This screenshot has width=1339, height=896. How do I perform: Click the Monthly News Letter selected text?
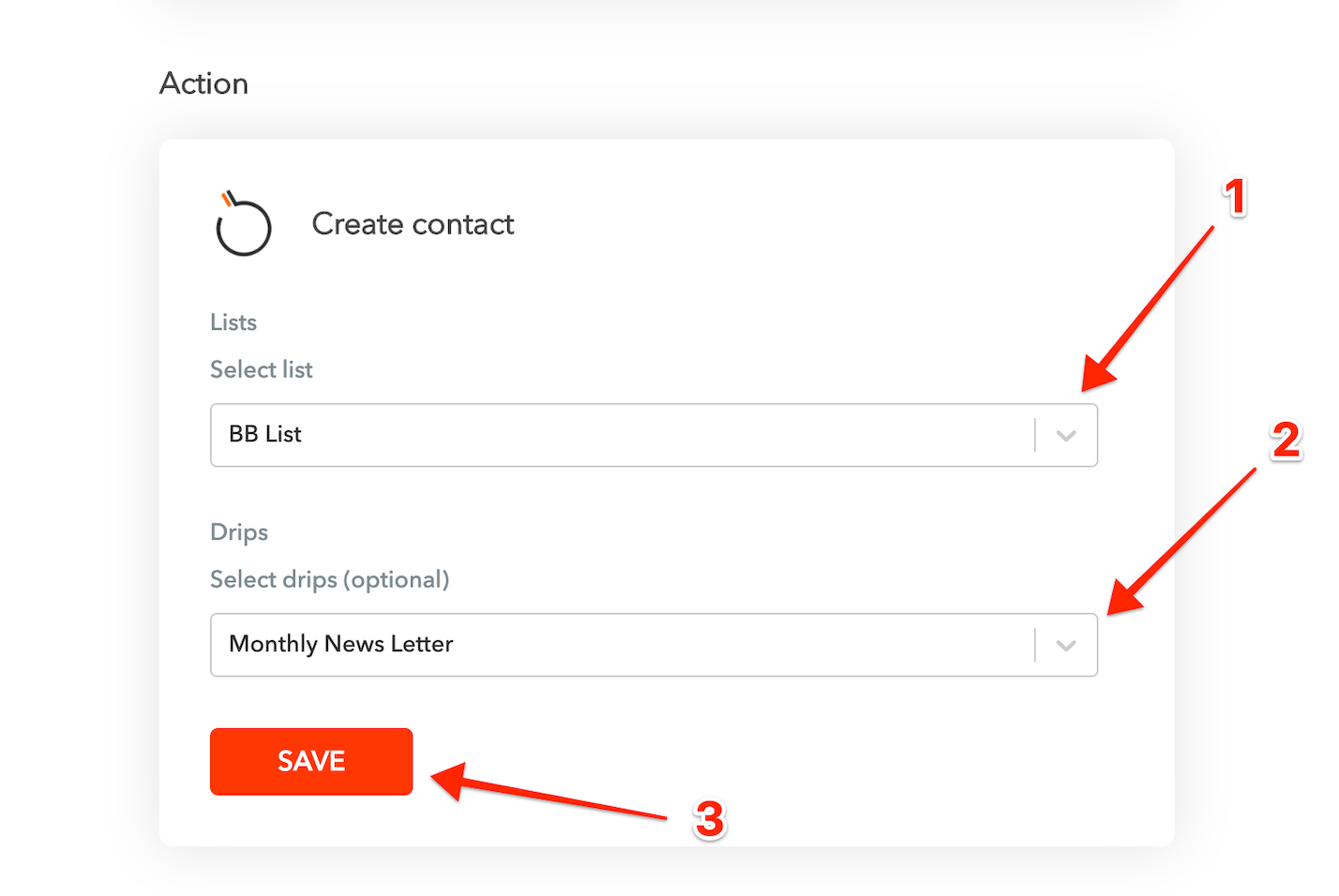pos(341,644)
